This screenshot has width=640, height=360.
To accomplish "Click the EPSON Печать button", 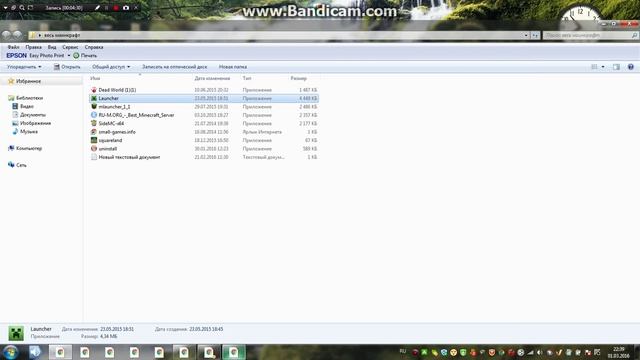I will click(85, 56).
